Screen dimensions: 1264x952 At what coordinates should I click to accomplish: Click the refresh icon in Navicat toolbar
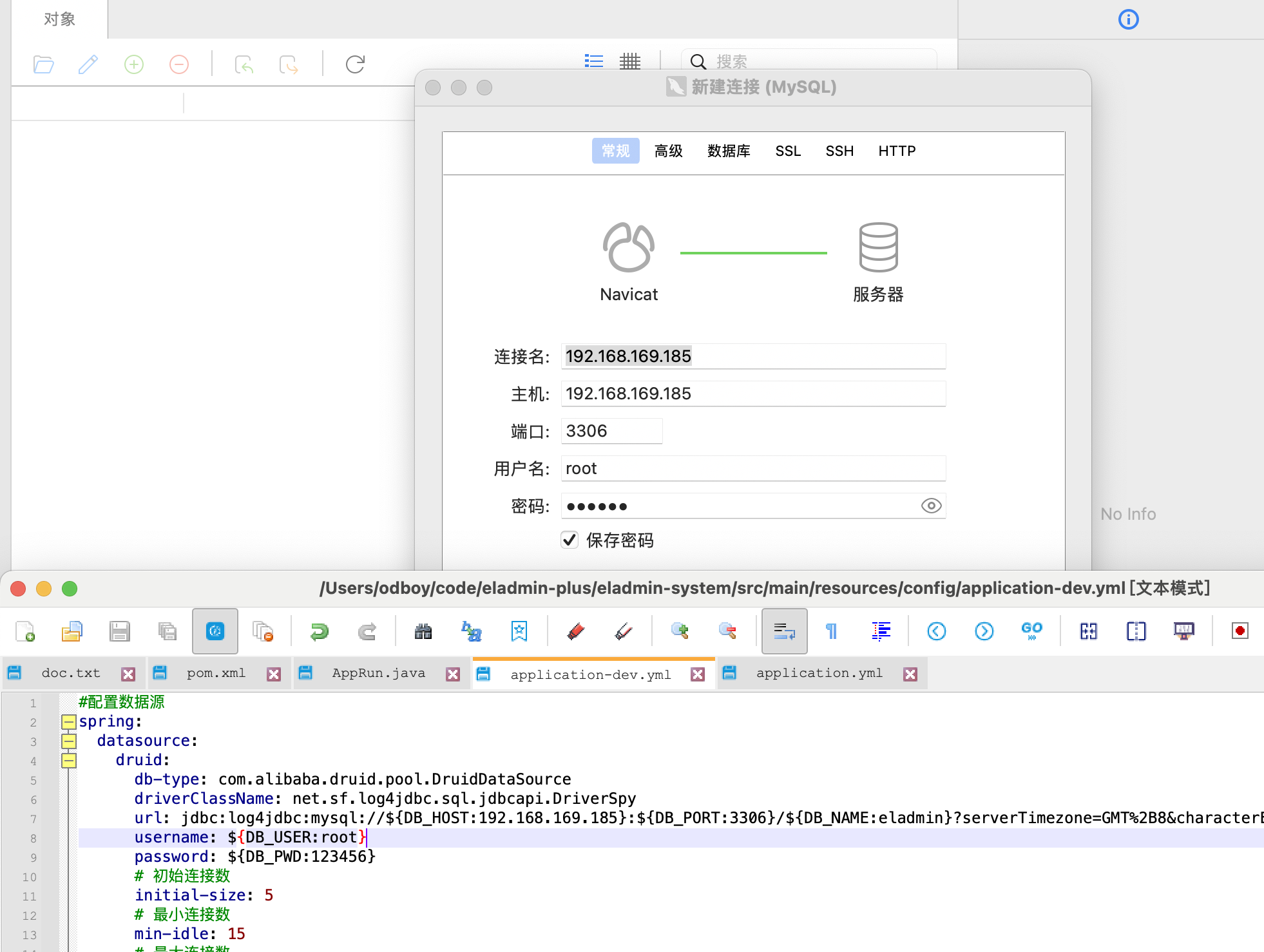click(355, 64)
